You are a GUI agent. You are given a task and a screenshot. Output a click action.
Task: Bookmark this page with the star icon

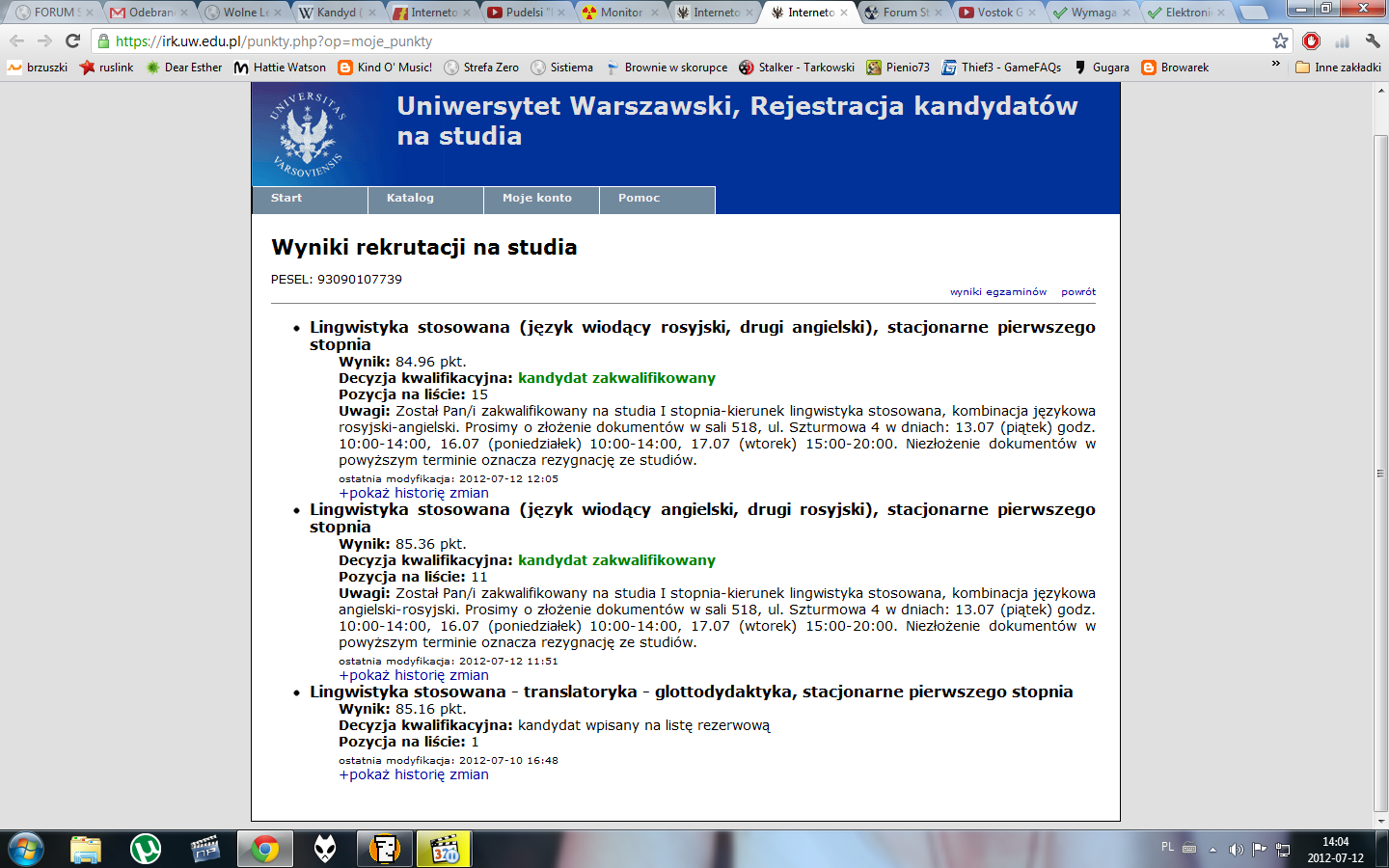click(1280, 41)
